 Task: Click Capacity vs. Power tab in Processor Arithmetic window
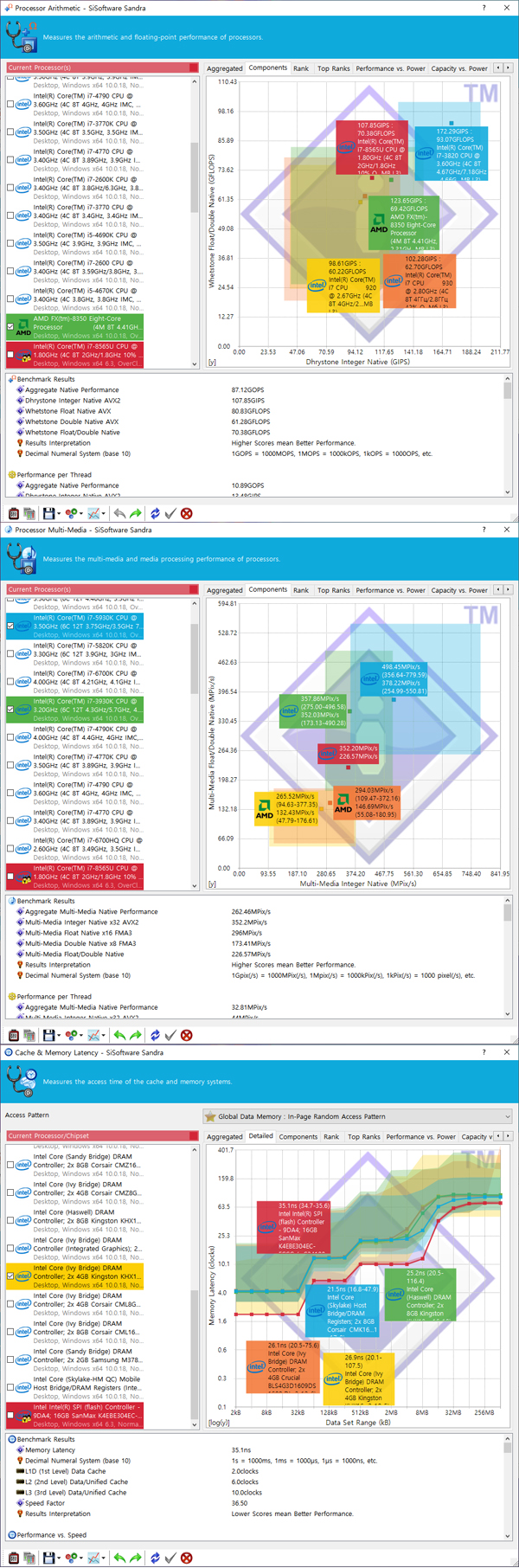[459, 68]
